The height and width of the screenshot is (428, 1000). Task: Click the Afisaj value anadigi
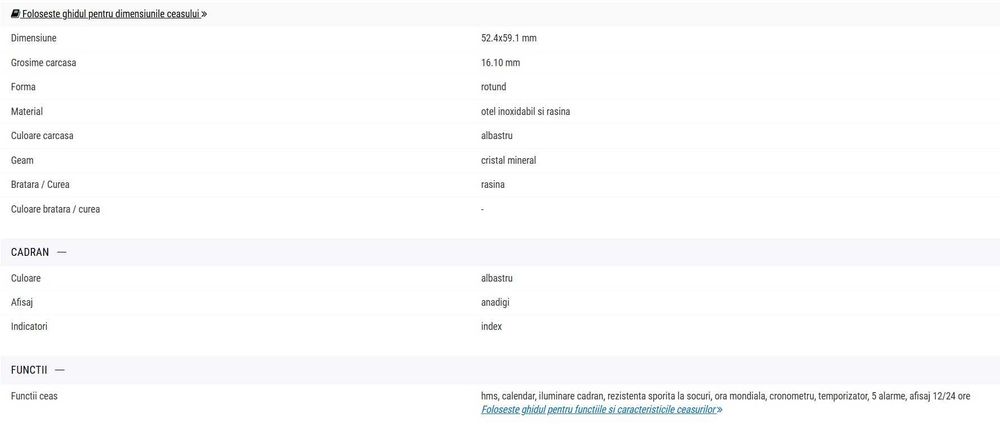[496, 302]
